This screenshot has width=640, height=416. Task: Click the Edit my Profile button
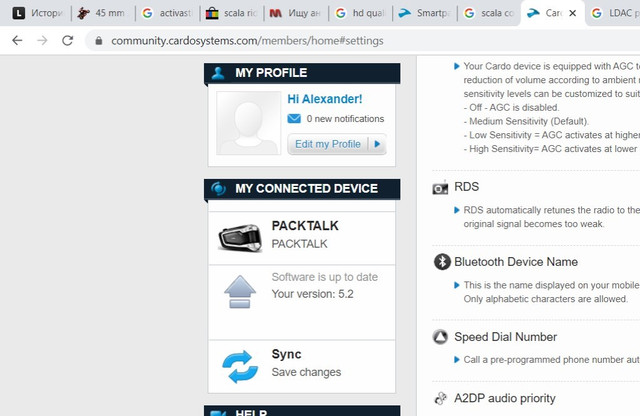point(337,144)
